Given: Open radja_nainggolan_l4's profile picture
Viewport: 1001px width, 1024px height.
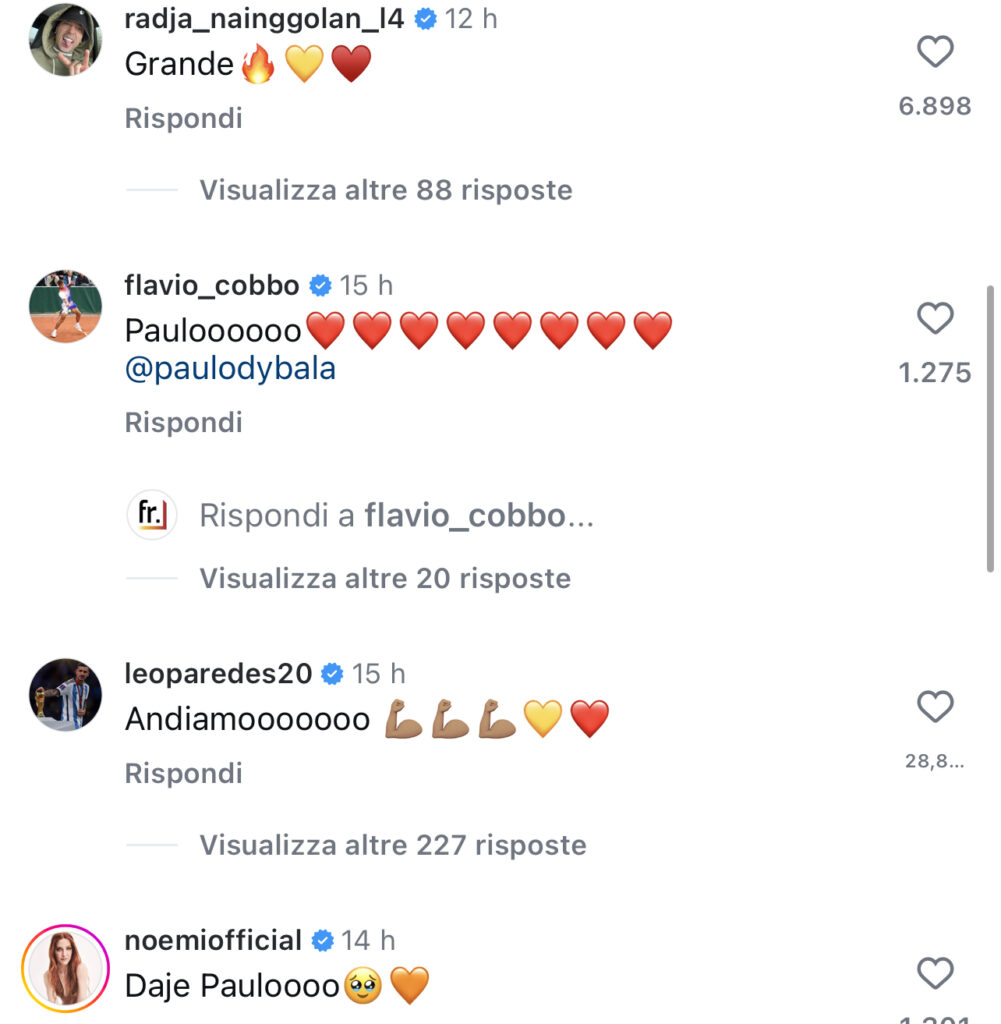Looking at the screenshot, I should coord(65,40).
